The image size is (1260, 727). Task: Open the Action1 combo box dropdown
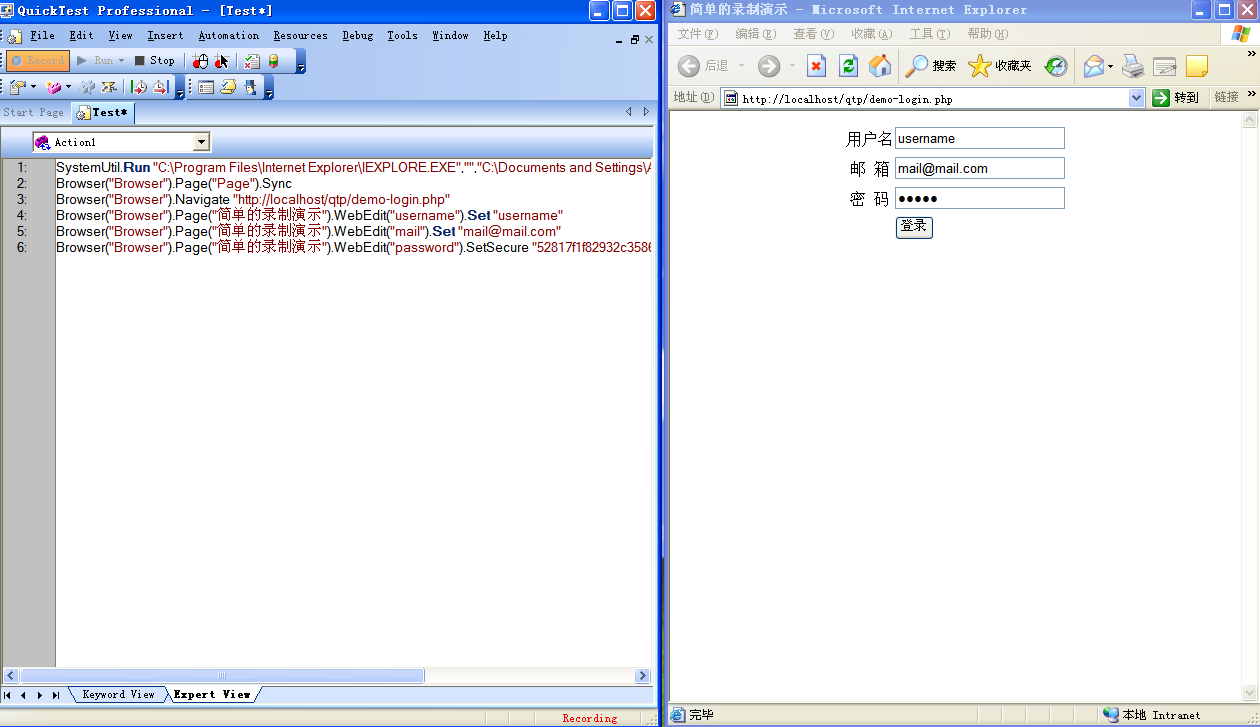coord(201,142)
